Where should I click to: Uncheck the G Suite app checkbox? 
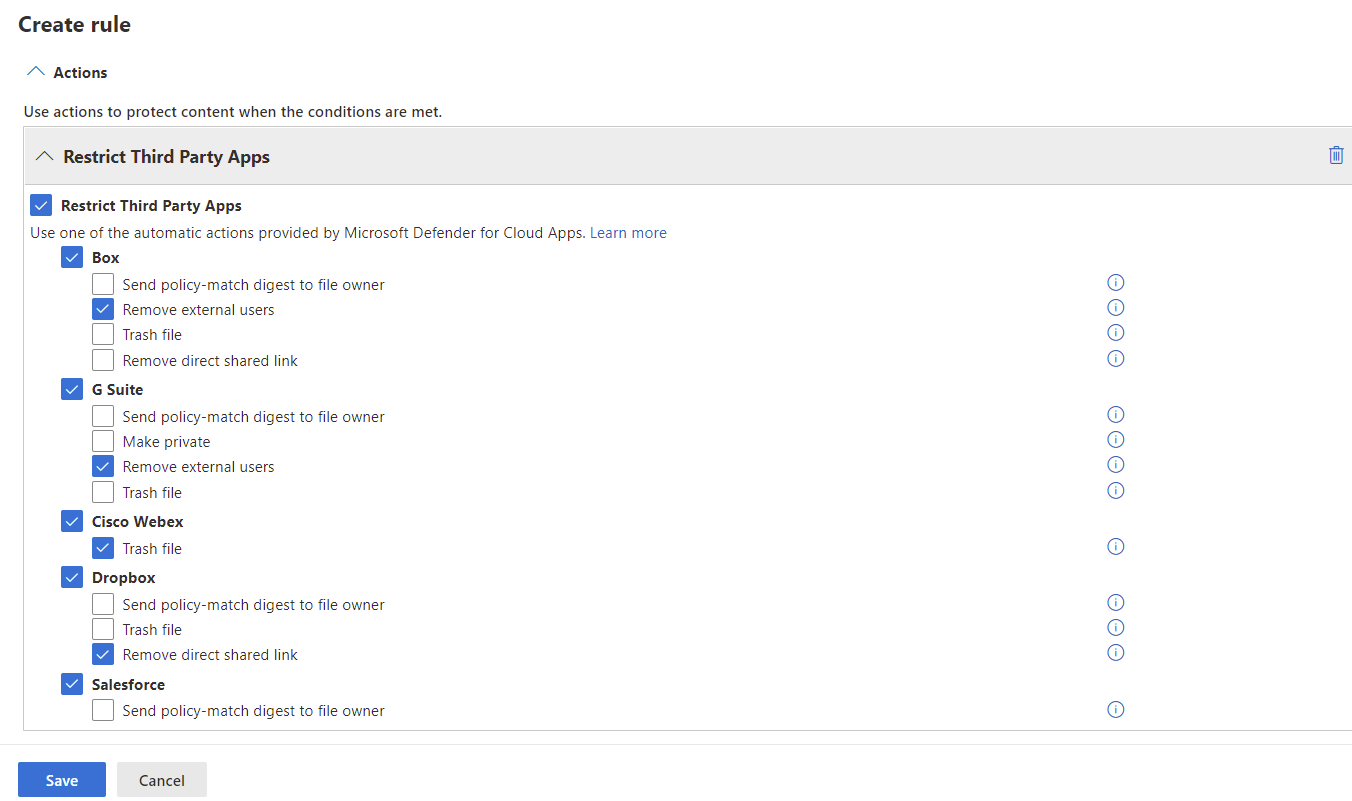point(72,390)
